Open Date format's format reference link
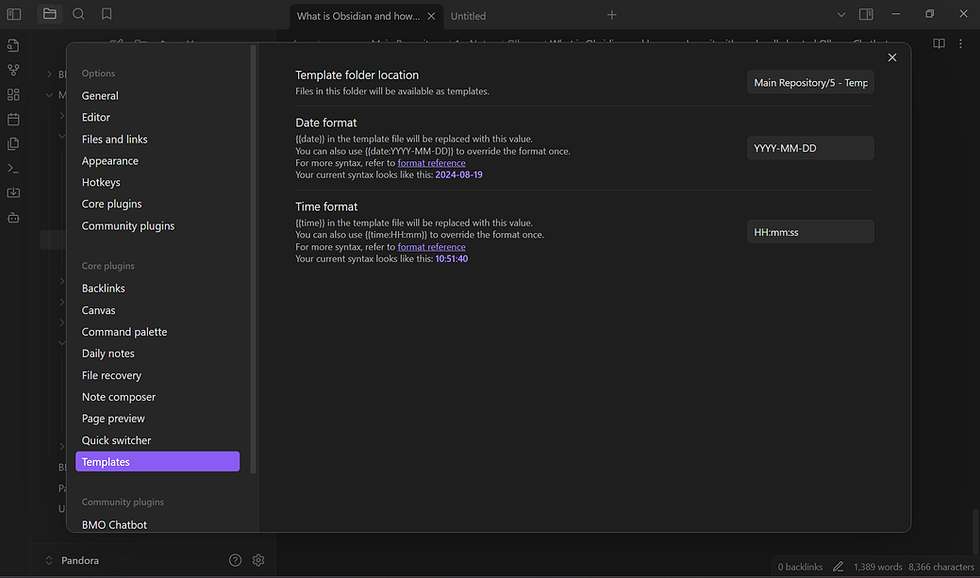980x578 pixels. coord(431,163)
